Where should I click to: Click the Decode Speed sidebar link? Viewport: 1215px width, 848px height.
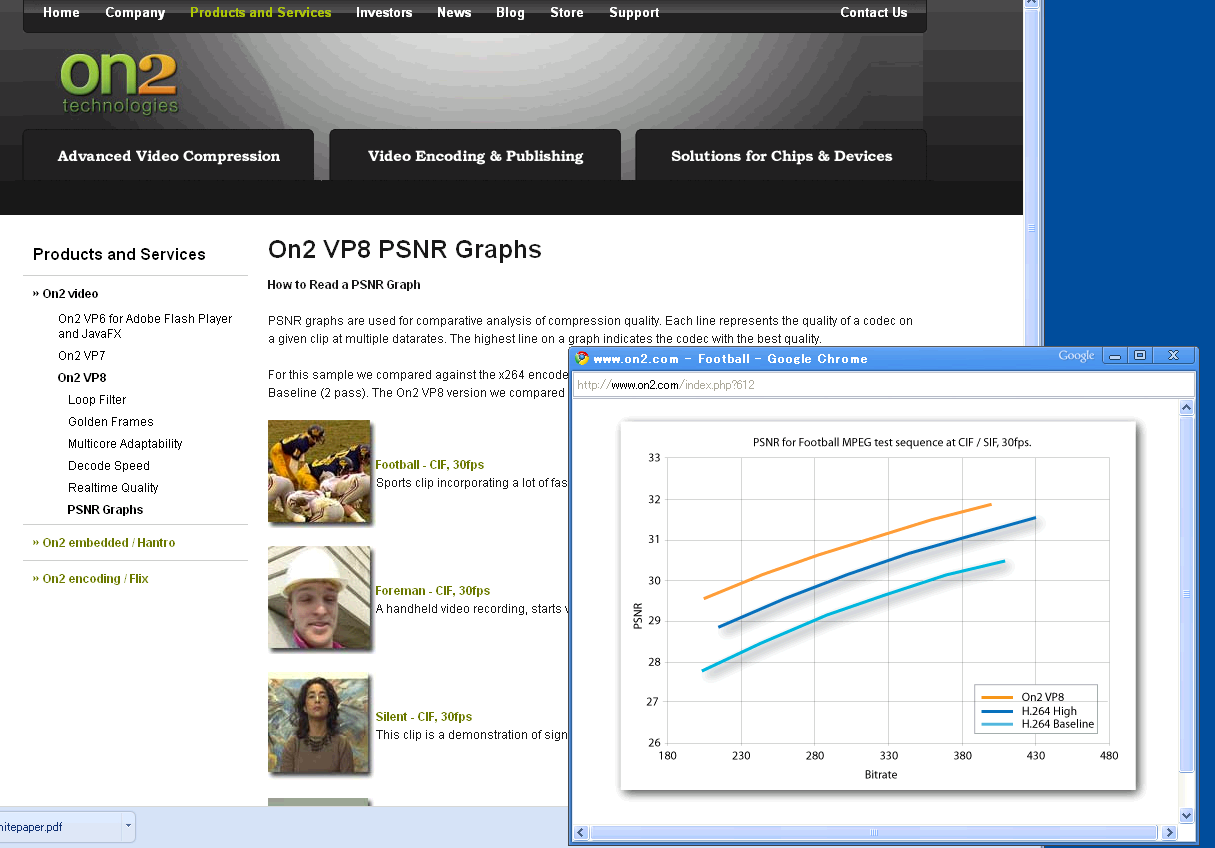(x=109, y=466)
